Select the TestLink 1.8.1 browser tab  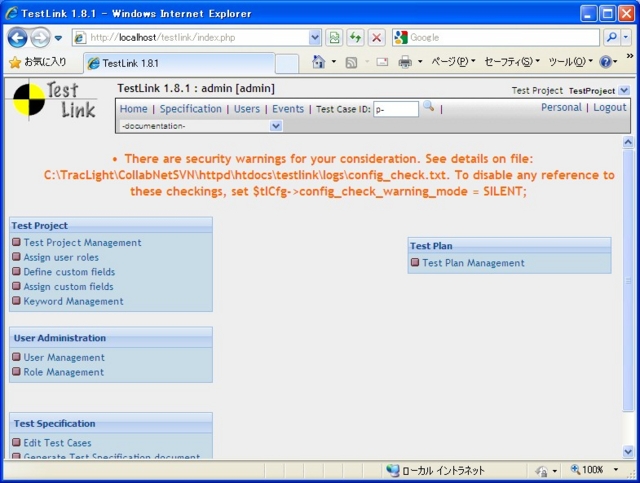tap(179, 63)
